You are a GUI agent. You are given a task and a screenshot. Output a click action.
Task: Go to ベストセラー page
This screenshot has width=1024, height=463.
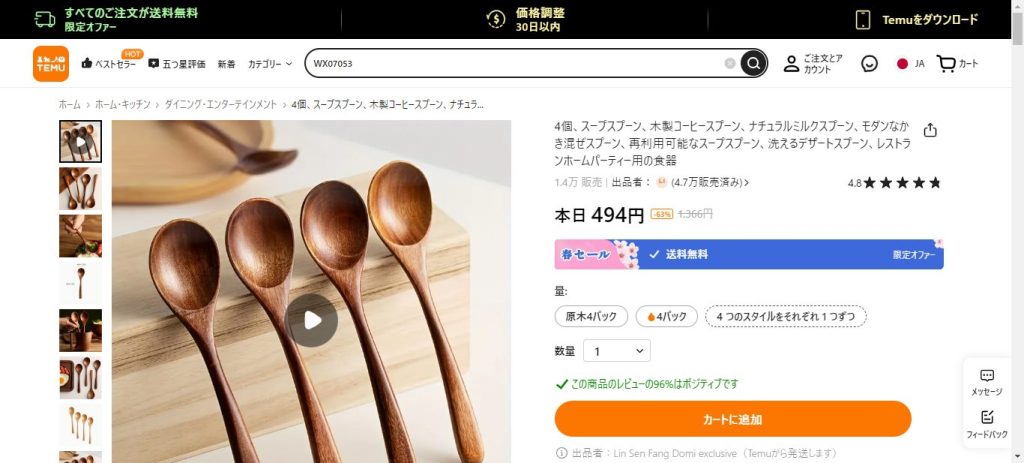pyautogui.click(x=109, y=64)
